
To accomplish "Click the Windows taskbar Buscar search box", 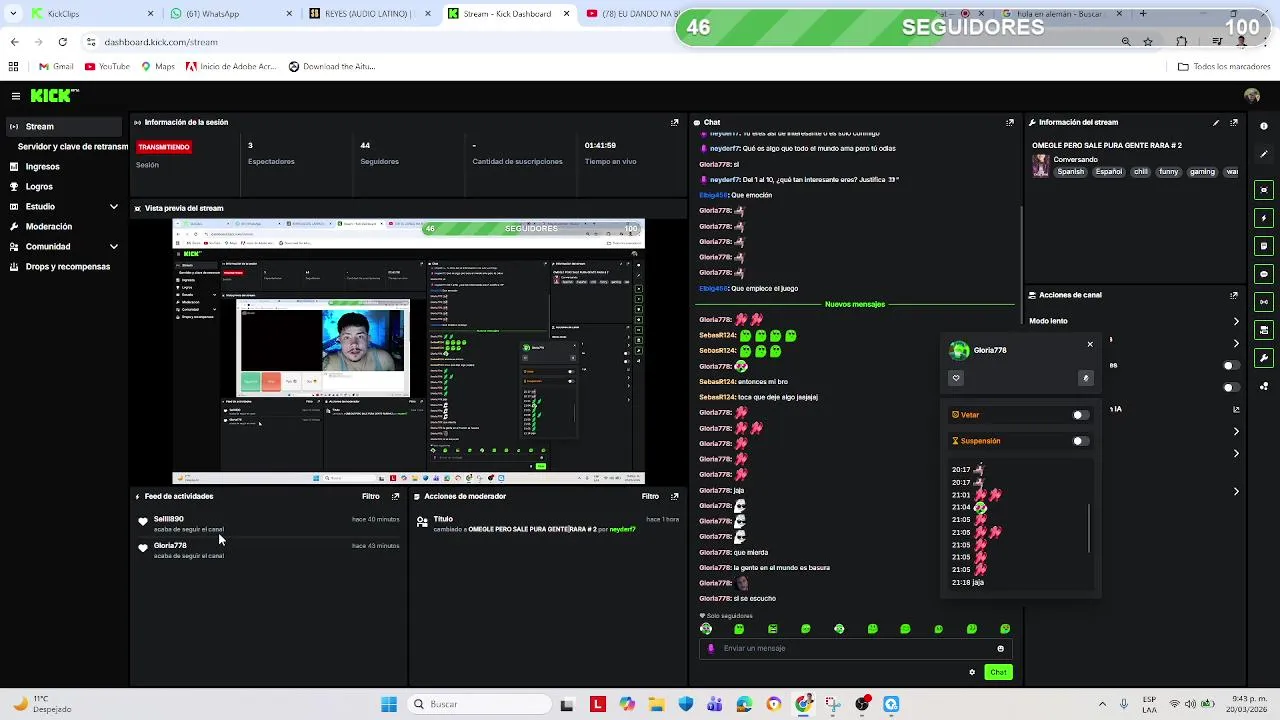I will [x=478, y=704].
